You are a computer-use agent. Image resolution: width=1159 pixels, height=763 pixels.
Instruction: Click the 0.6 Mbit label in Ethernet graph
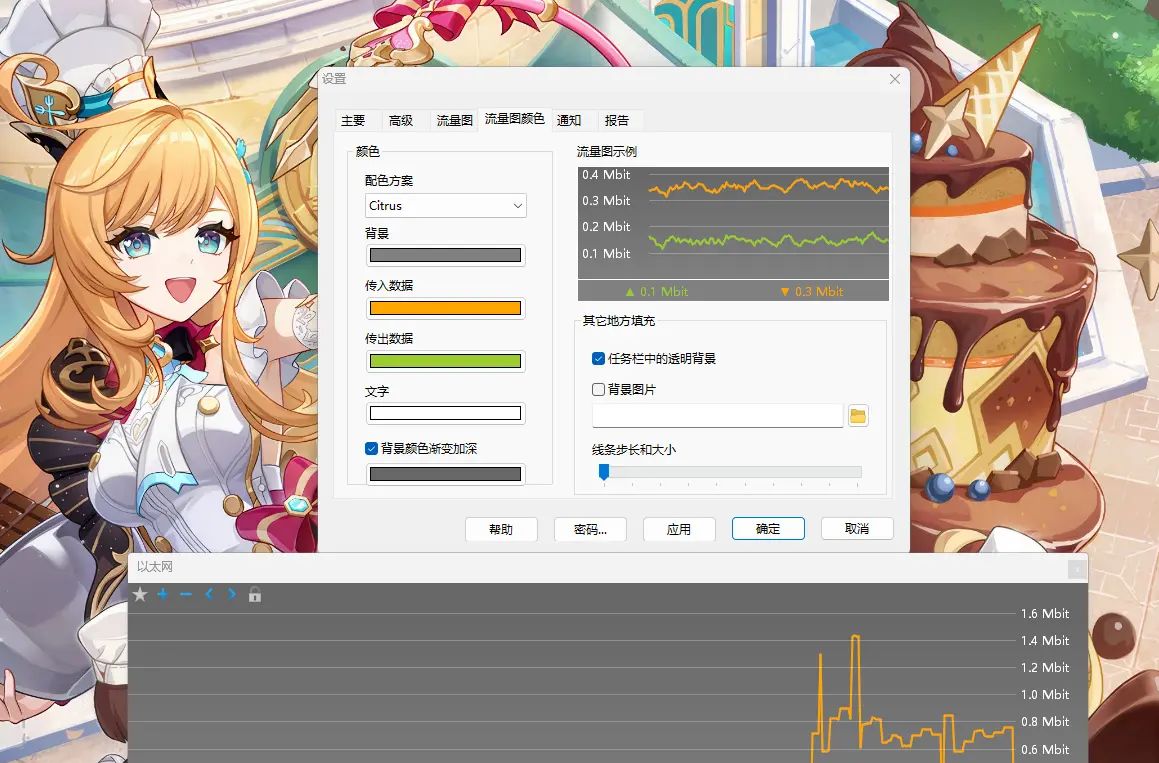[1045, 749]
